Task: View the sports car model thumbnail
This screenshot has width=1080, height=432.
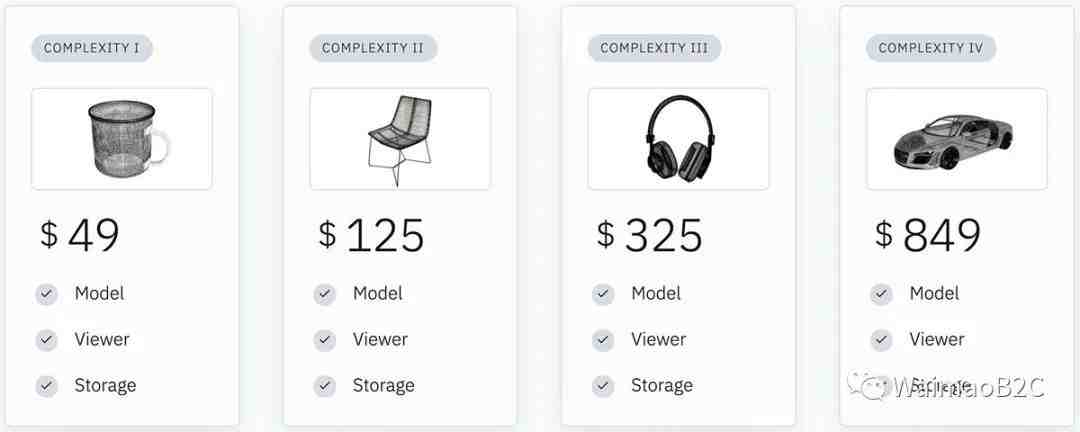Action: (954, 141)
